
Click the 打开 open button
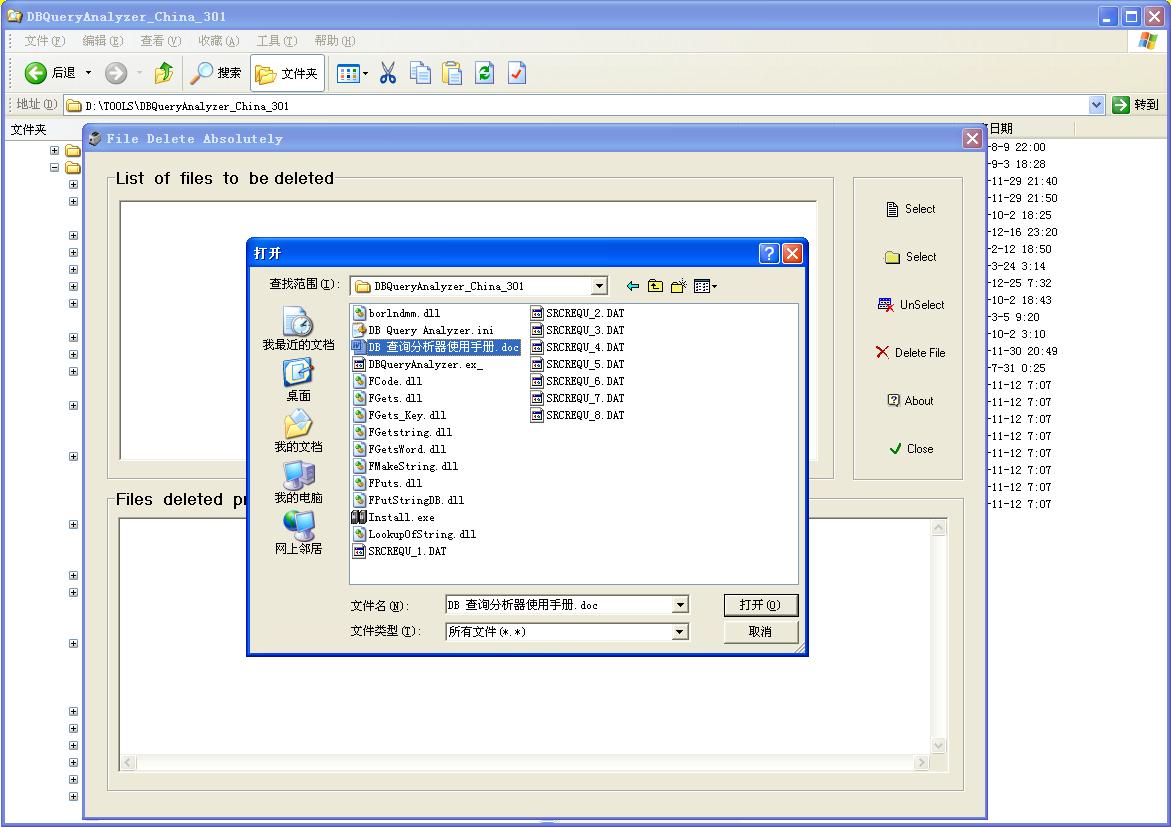pyautogui.click(x=760, y=604)
